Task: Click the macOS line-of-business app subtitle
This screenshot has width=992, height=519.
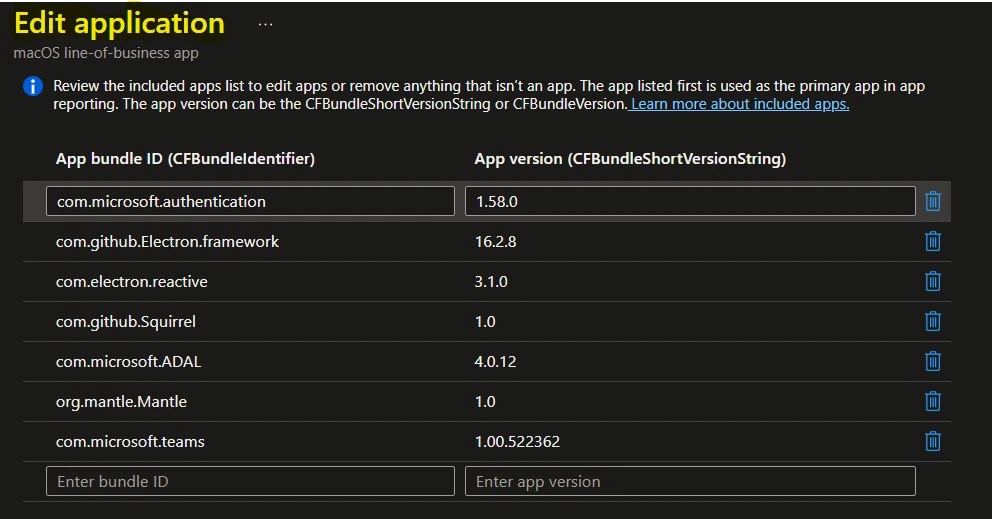Action: pos(106,53)
